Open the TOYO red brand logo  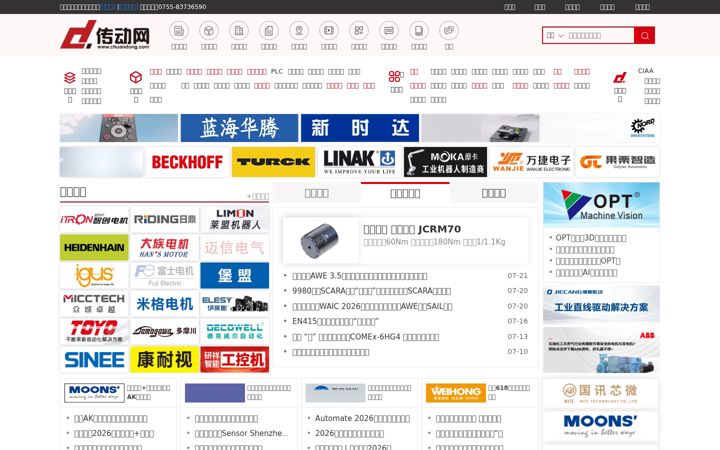click(x=94, y=331)
